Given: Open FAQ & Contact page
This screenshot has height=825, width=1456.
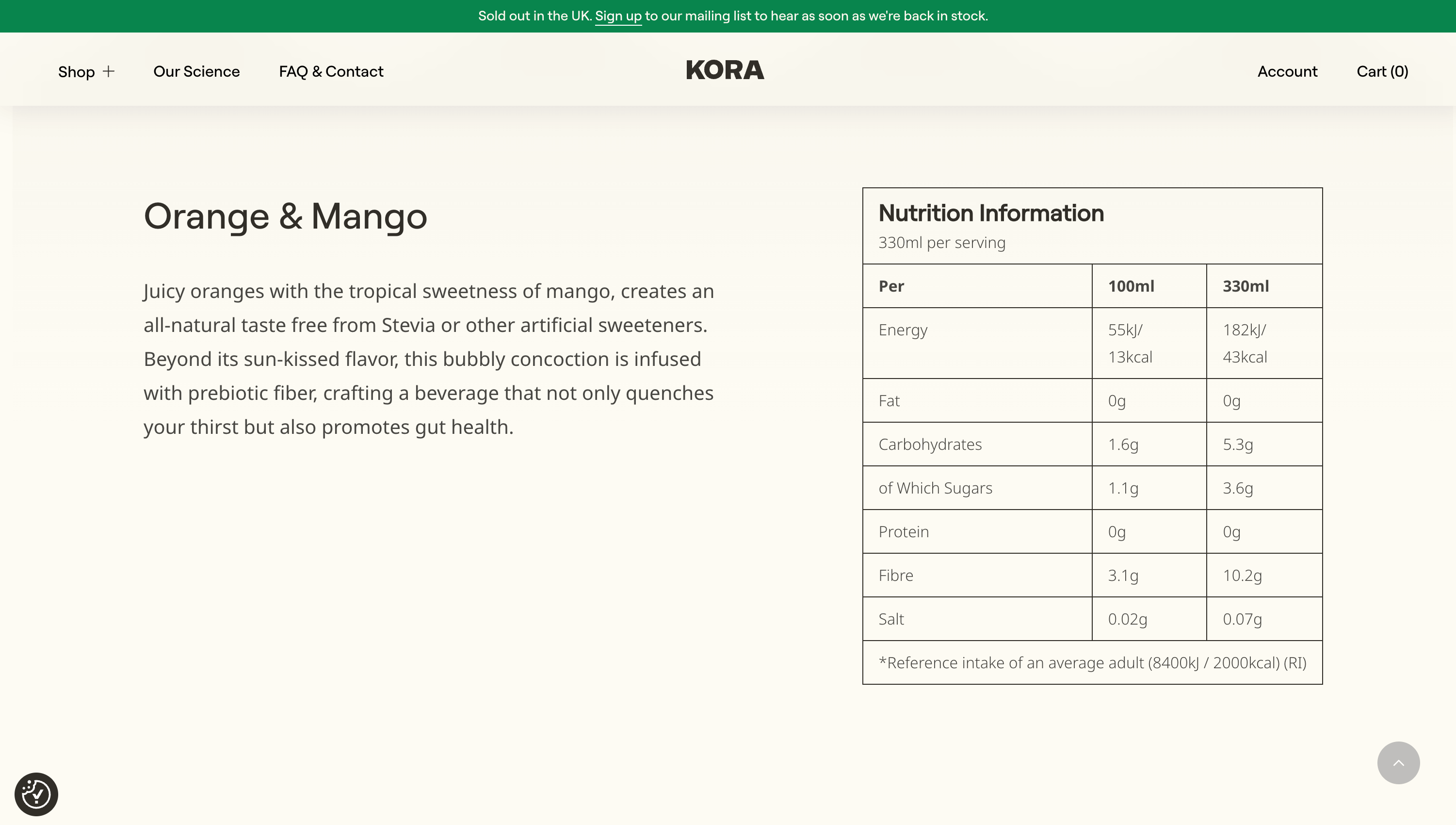Looking at the screenshot, I should (331, 71).
